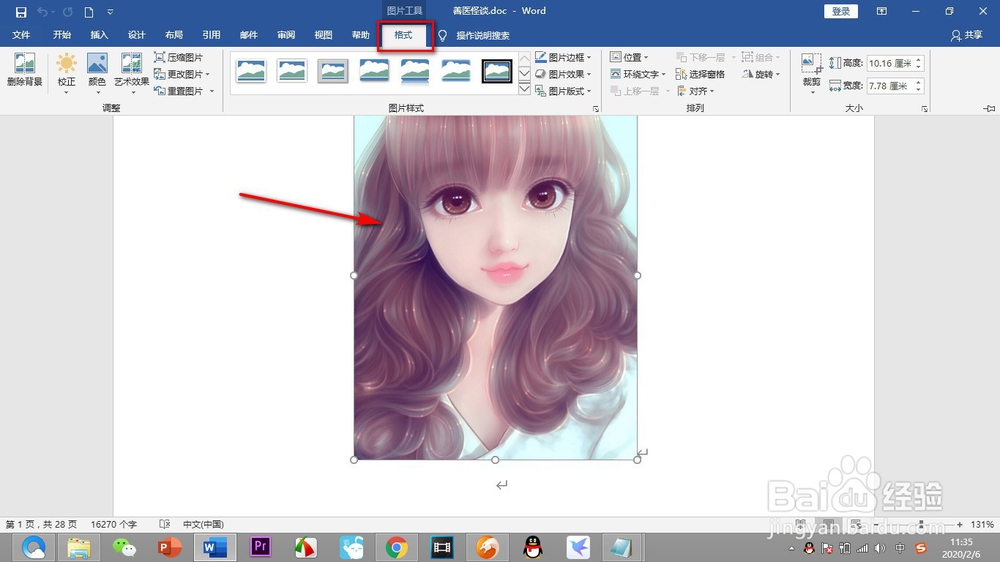Open 图片样式 group dialog launcher

pyautogui.click(x=596, y=109)
